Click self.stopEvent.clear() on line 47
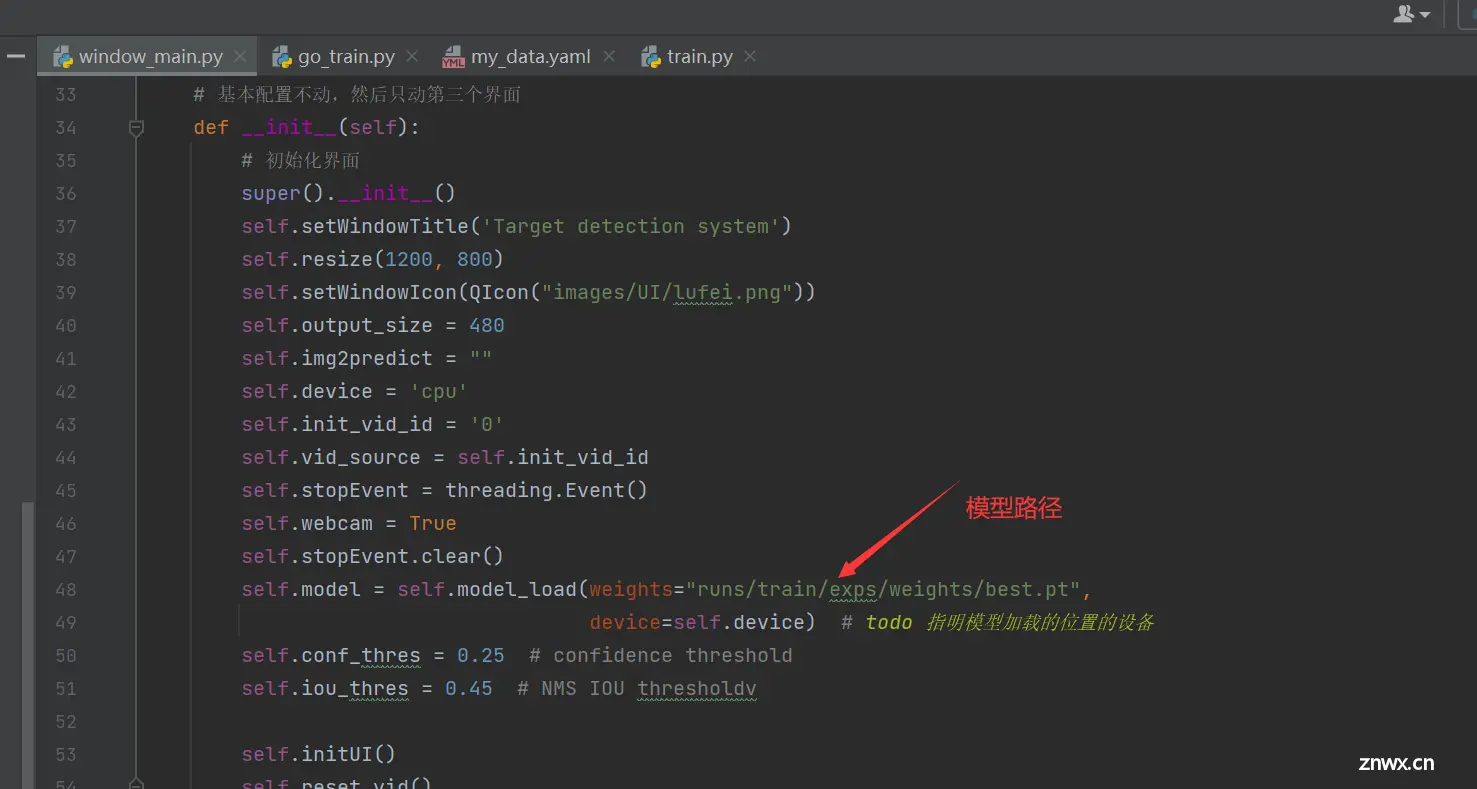The image size is (1477, 789). [373, 556]
